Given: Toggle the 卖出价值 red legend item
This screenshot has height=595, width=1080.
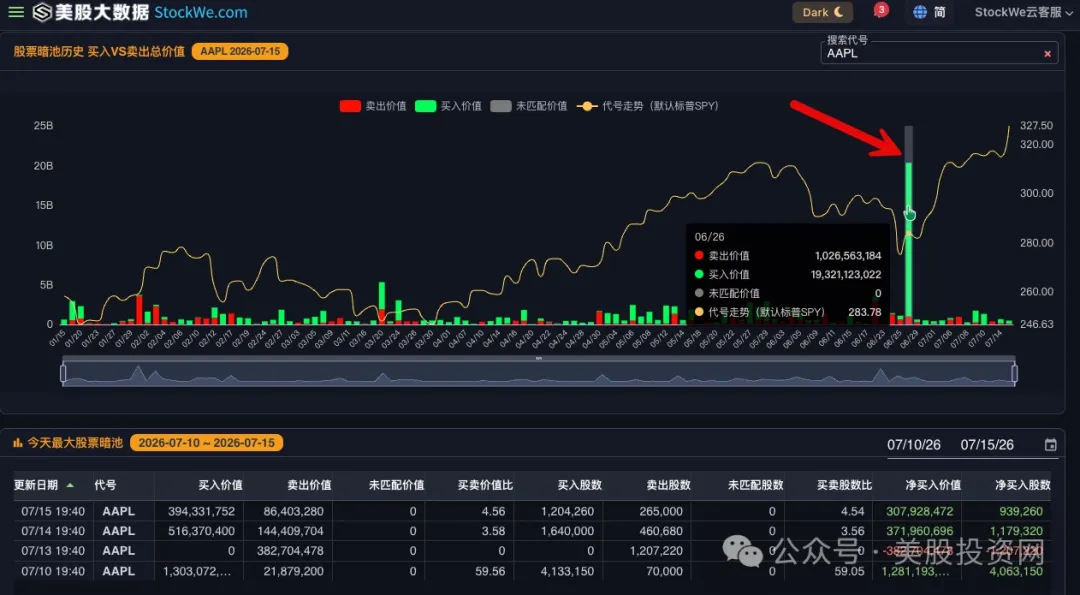Looking at the screenshot, I should 373,106.
